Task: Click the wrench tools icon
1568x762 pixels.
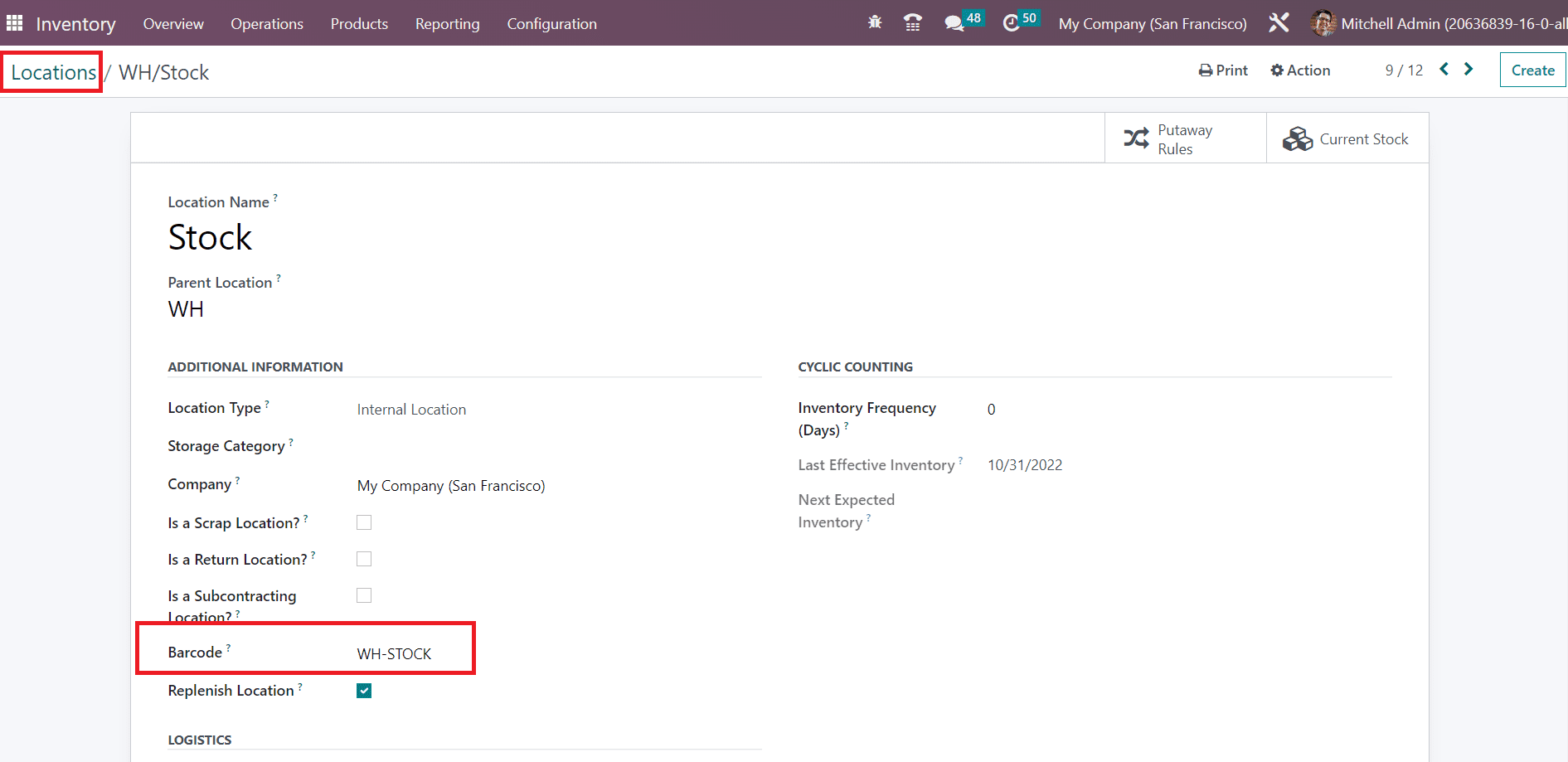Action: pos(1279,23)
